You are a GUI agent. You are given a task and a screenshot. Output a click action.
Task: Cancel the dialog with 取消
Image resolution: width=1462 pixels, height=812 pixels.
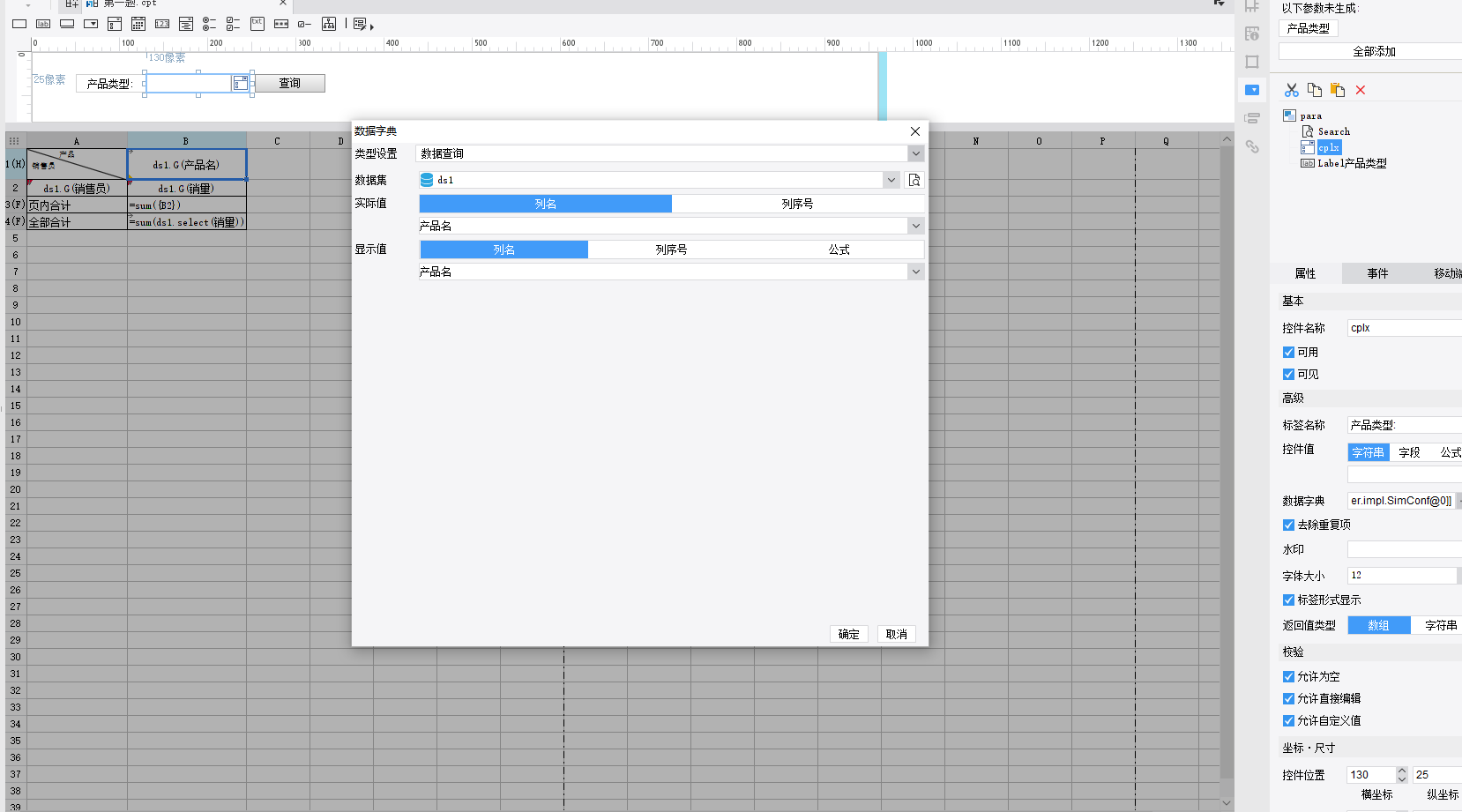(x=897, y=634)
